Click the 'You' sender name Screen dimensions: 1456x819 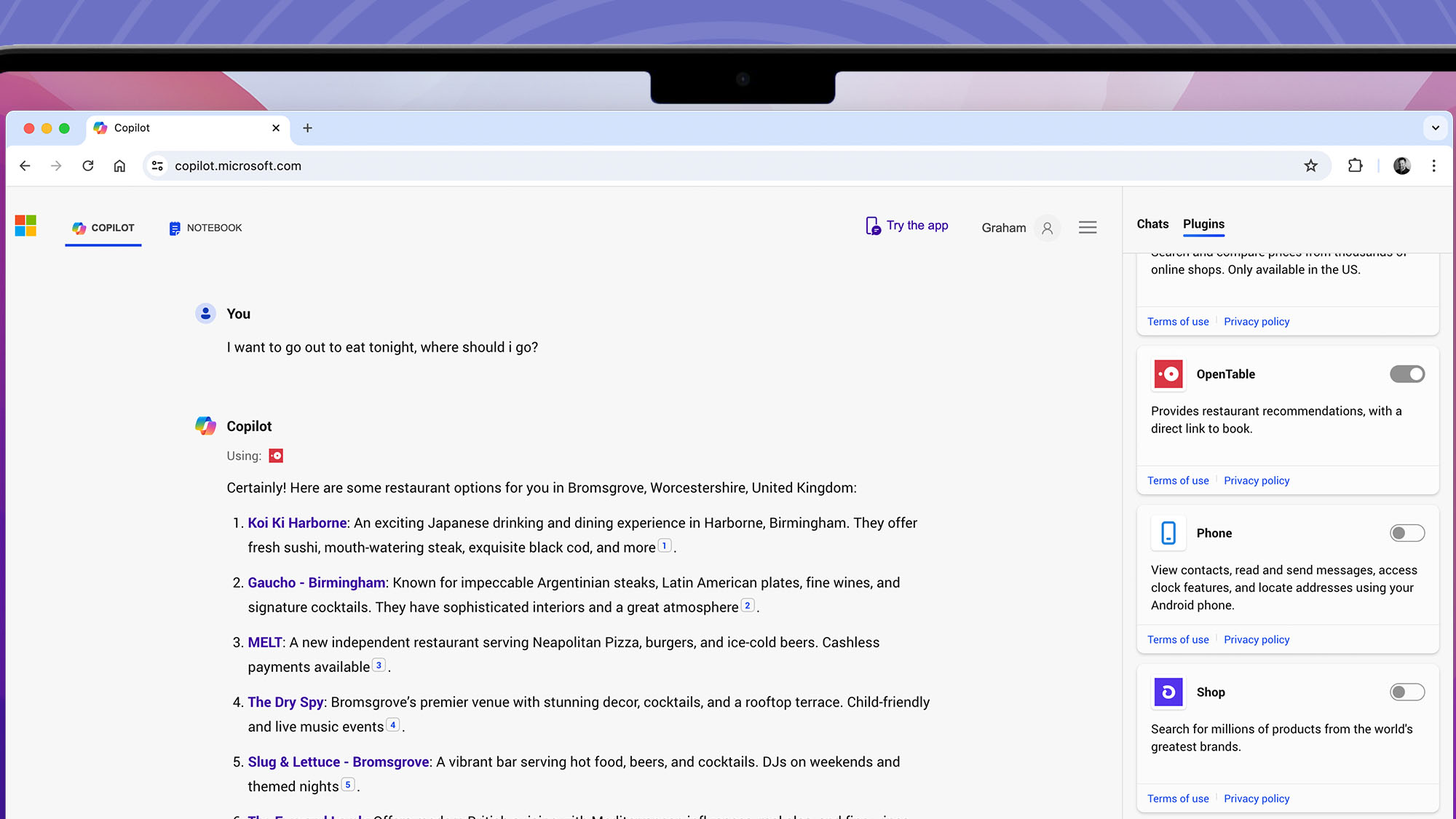(238, 314)
